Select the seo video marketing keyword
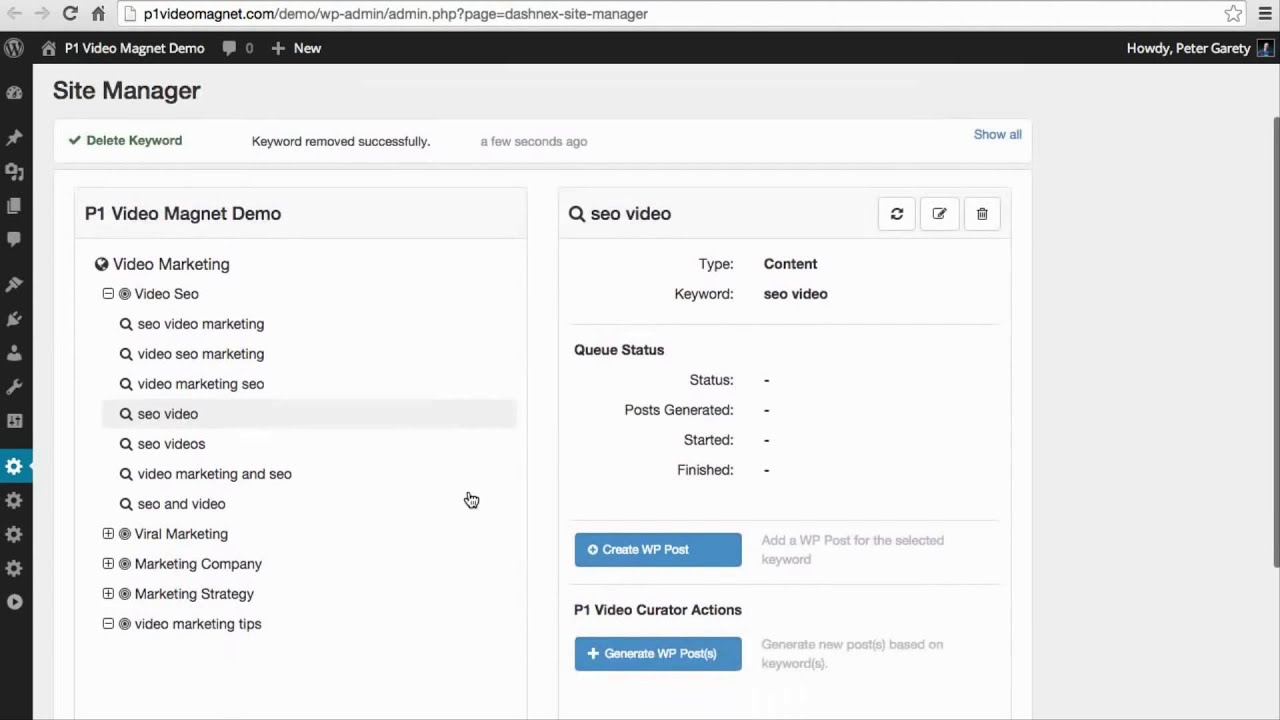Image resolution: width=1280 pixels, height=720 pixels. [201, 324]
